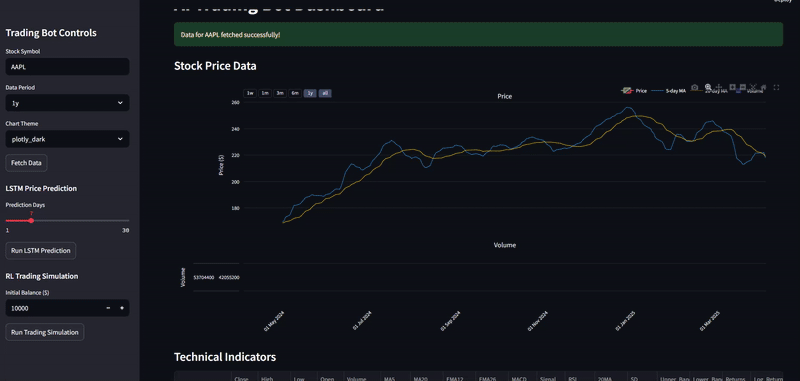Click the 01 Sep 2024 axis label

(450, 321)
